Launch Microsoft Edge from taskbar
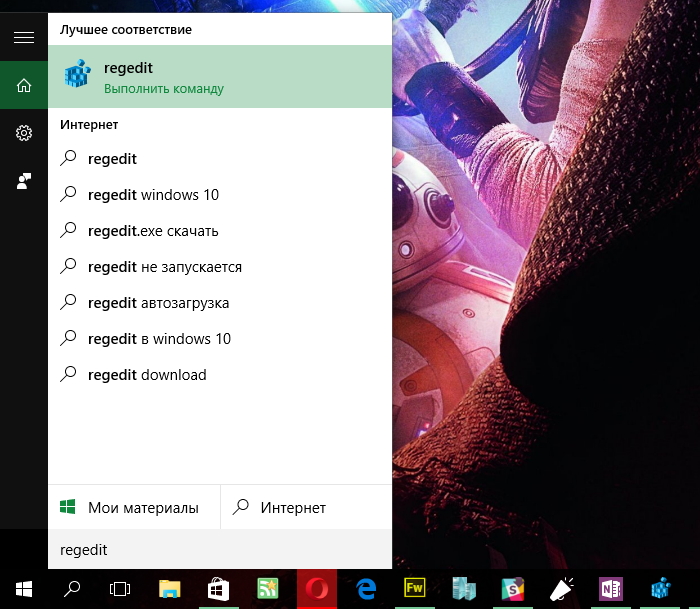The width and height of the screenshot is (700, 609). coord(366,589)
